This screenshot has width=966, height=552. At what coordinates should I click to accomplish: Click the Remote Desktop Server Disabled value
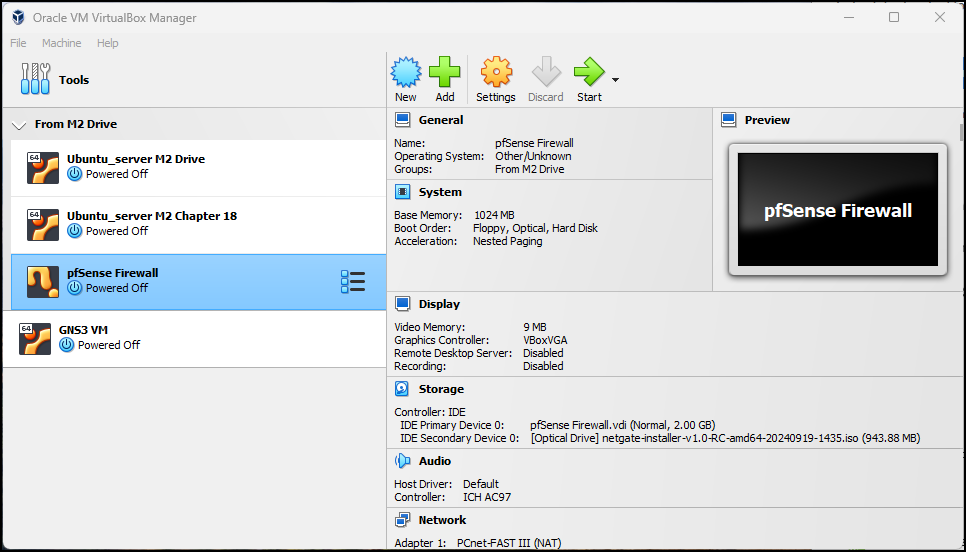coord(543,353)
